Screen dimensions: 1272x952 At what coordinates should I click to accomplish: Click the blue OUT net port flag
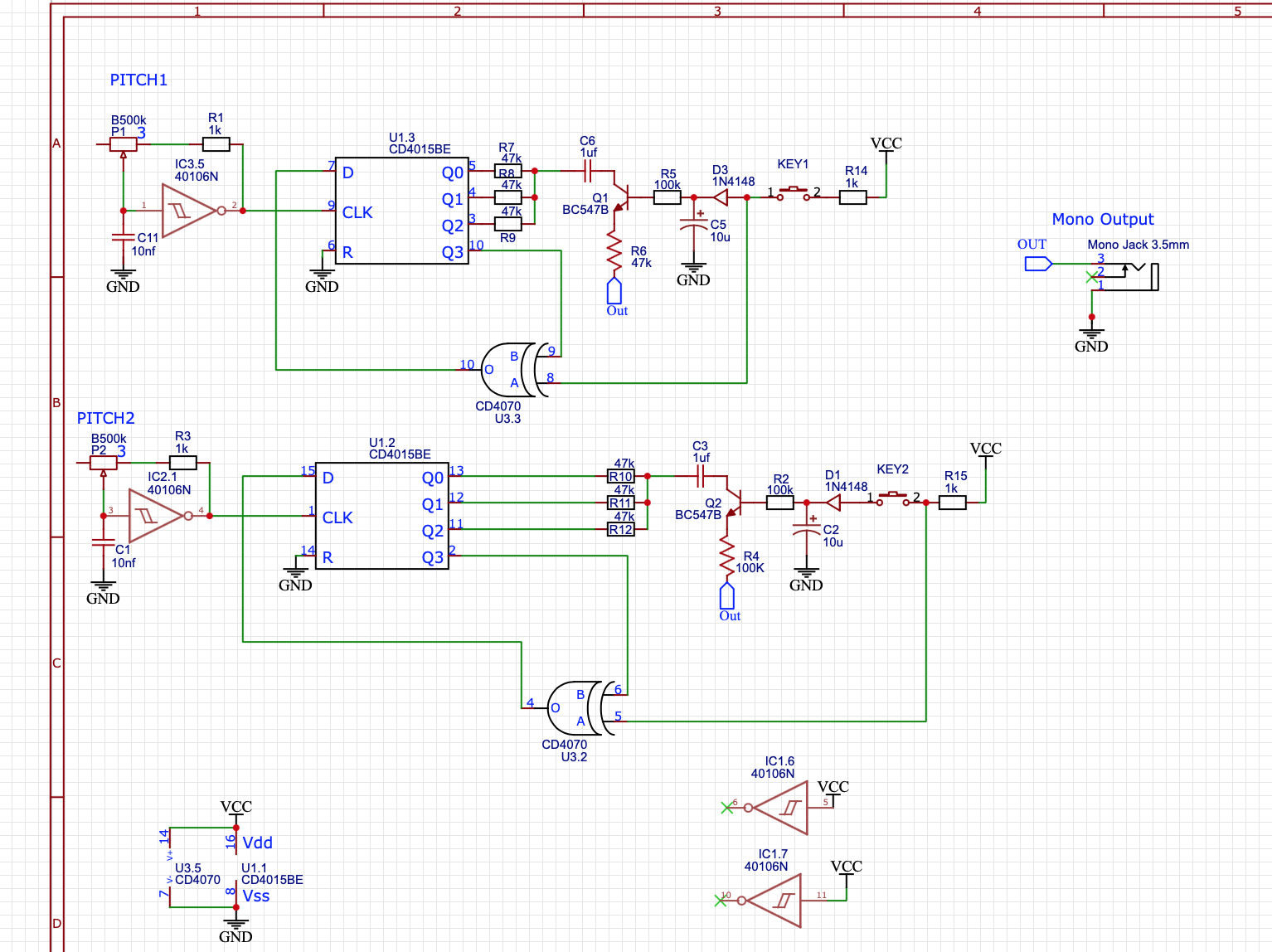pyautogui.click(x=1037, y=264)
